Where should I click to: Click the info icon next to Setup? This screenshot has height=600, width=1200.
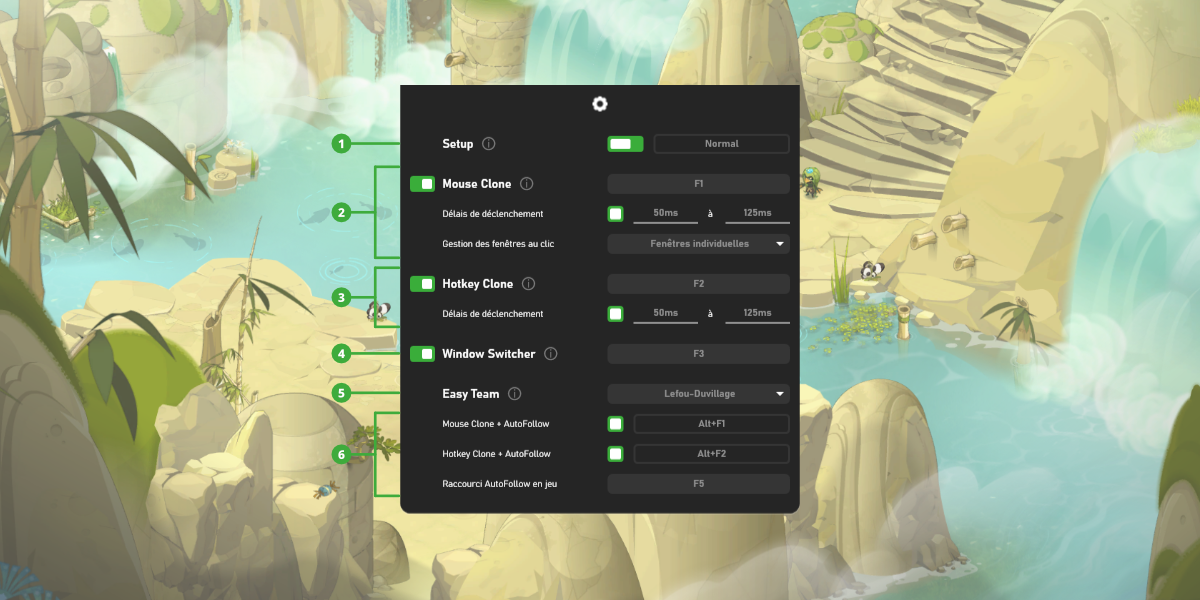click(488, 144)
